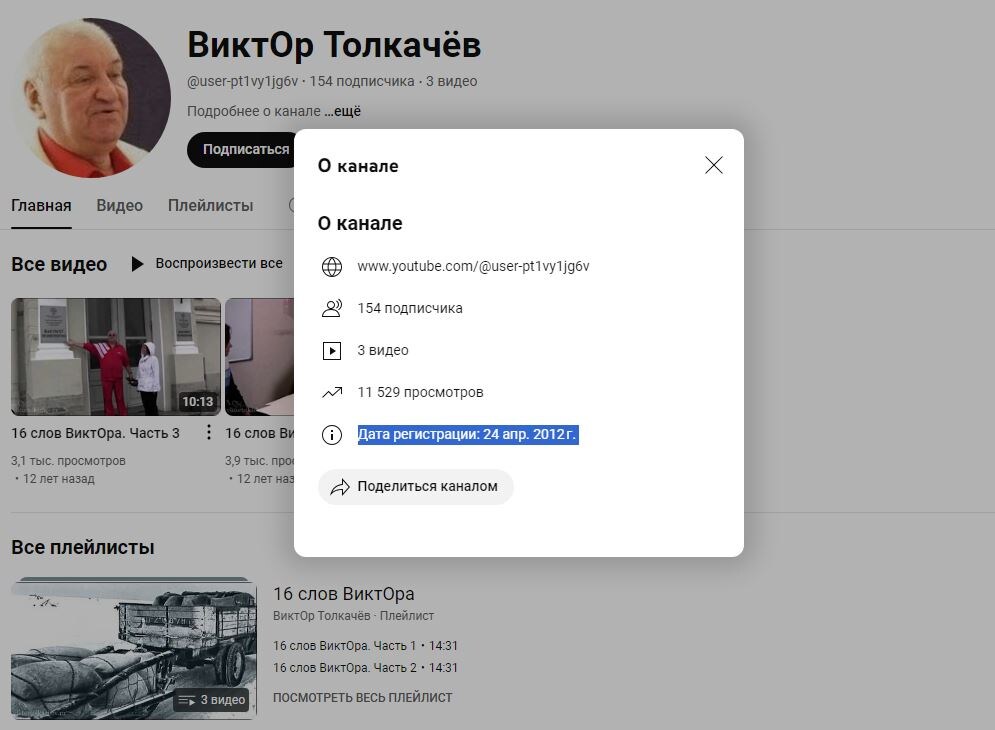Click the www.youtube.com/@user-pt1vy1jg6v URL text
995x730 pixels.
[473, 267]
